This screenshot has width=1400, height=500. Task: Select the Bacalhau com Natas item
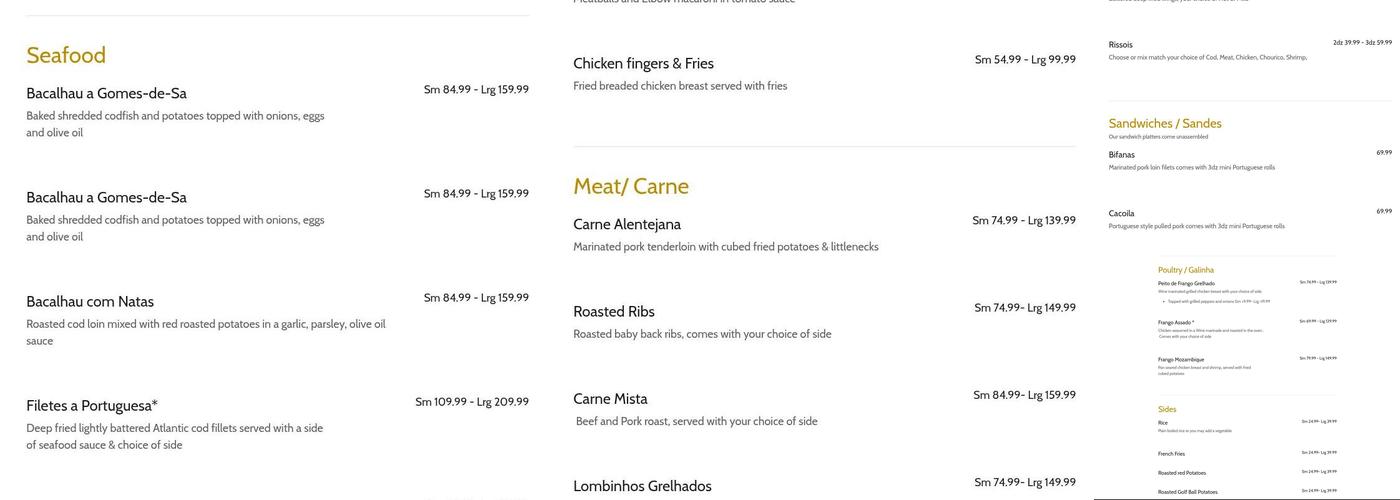90,302
